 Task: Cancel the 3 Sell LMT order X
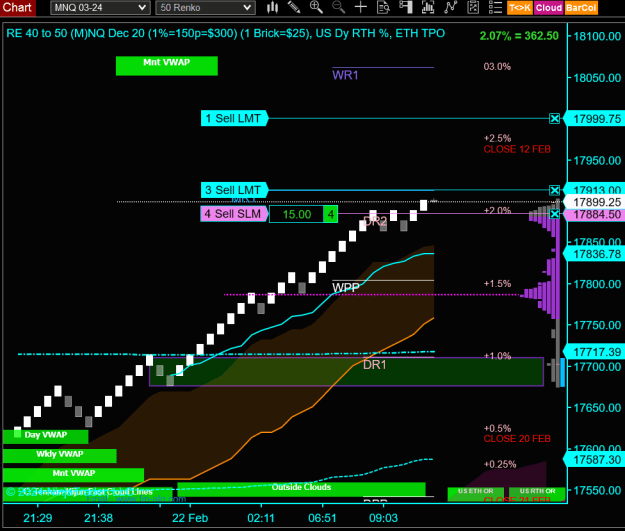pos(554,190)
